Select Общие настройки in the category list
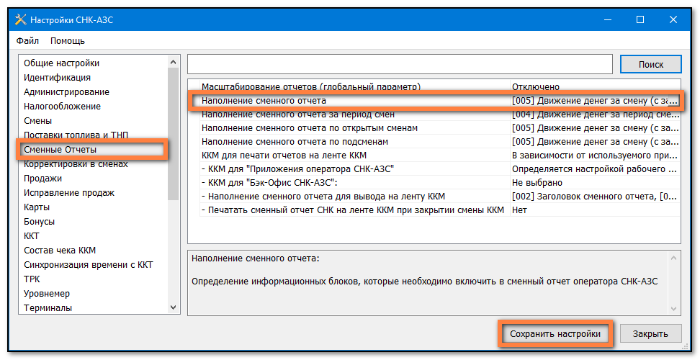Screen dimensions: 700x360 tap(62, 63)
